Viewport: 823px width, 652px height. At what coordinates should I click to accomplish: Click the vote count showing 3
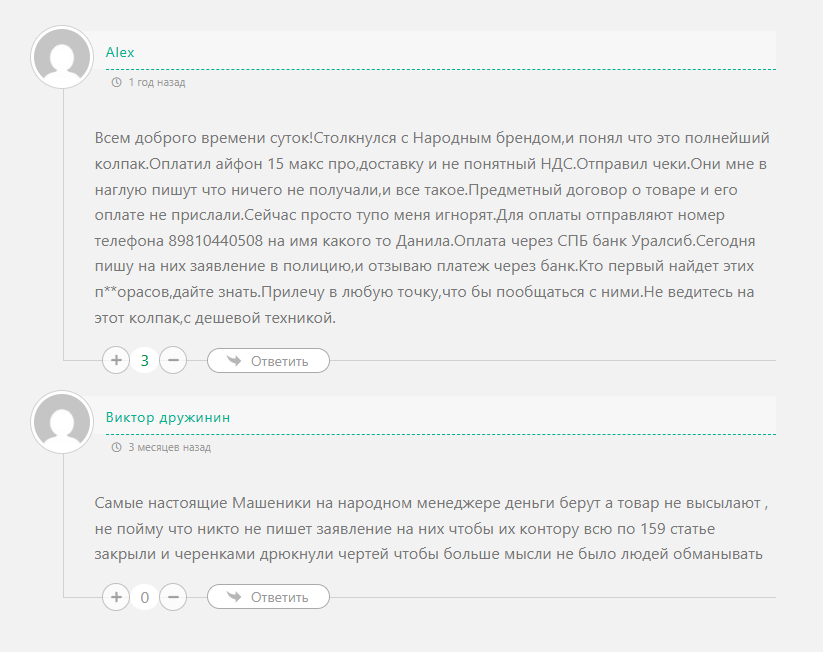coord(145,360)
